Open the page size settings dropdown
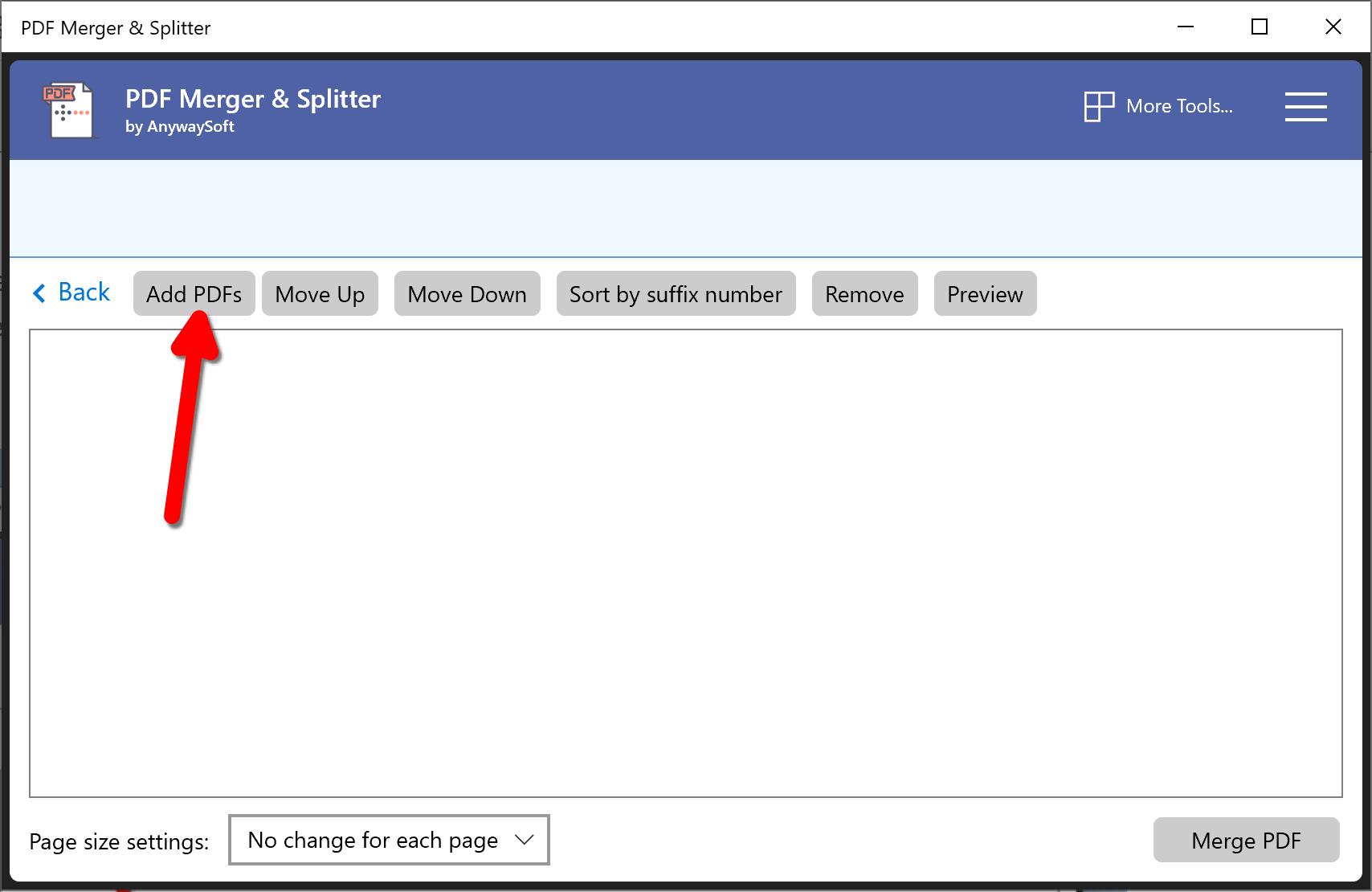1372x892 pixels. 388,840
